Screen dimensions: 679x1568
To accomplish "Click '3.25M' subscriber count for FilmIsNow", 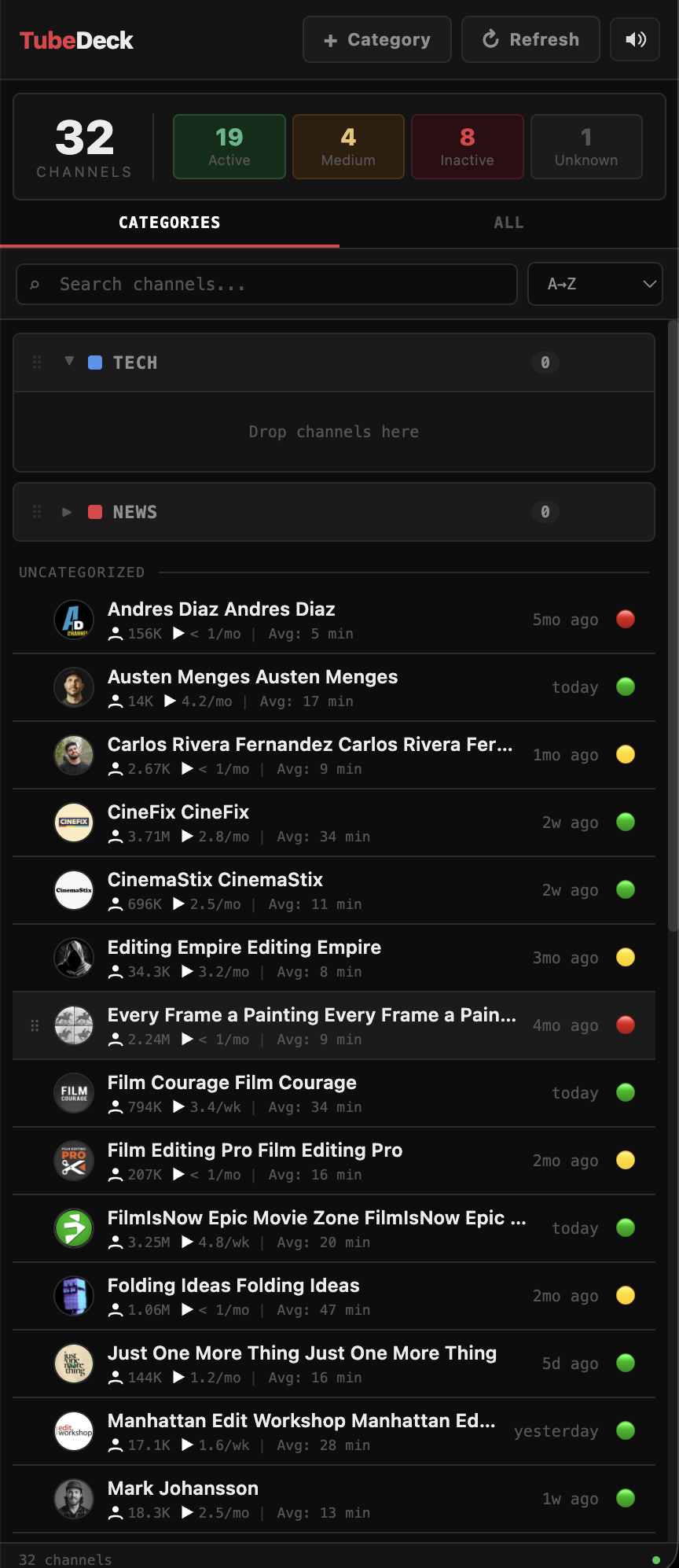I will tap(149, 1242).
